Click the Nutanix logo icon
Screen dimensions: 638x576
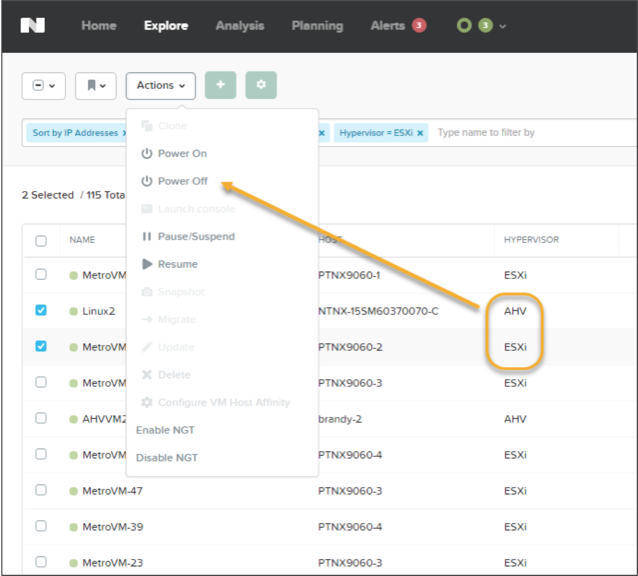click(33, 25)
